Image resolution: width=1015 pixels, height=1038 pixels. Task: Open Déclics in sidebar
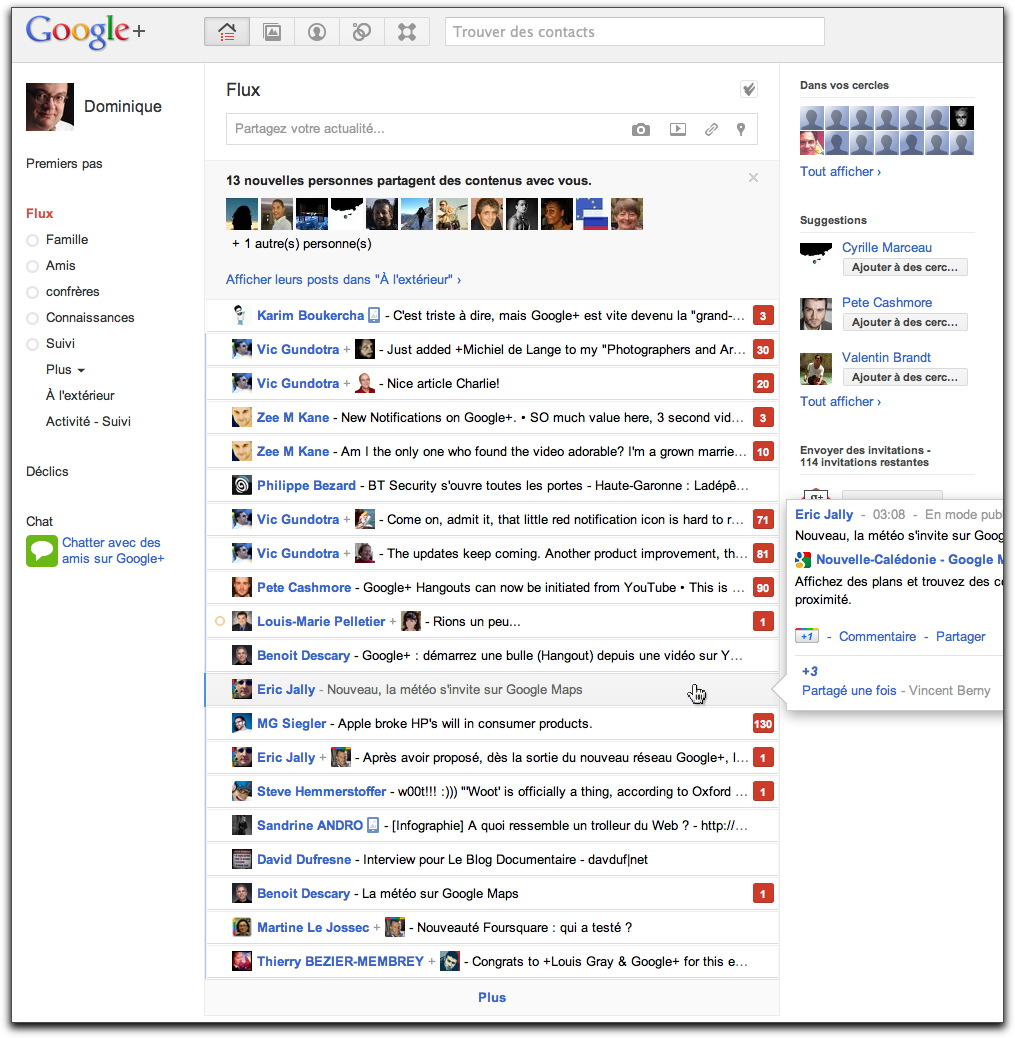click(47, 471)
